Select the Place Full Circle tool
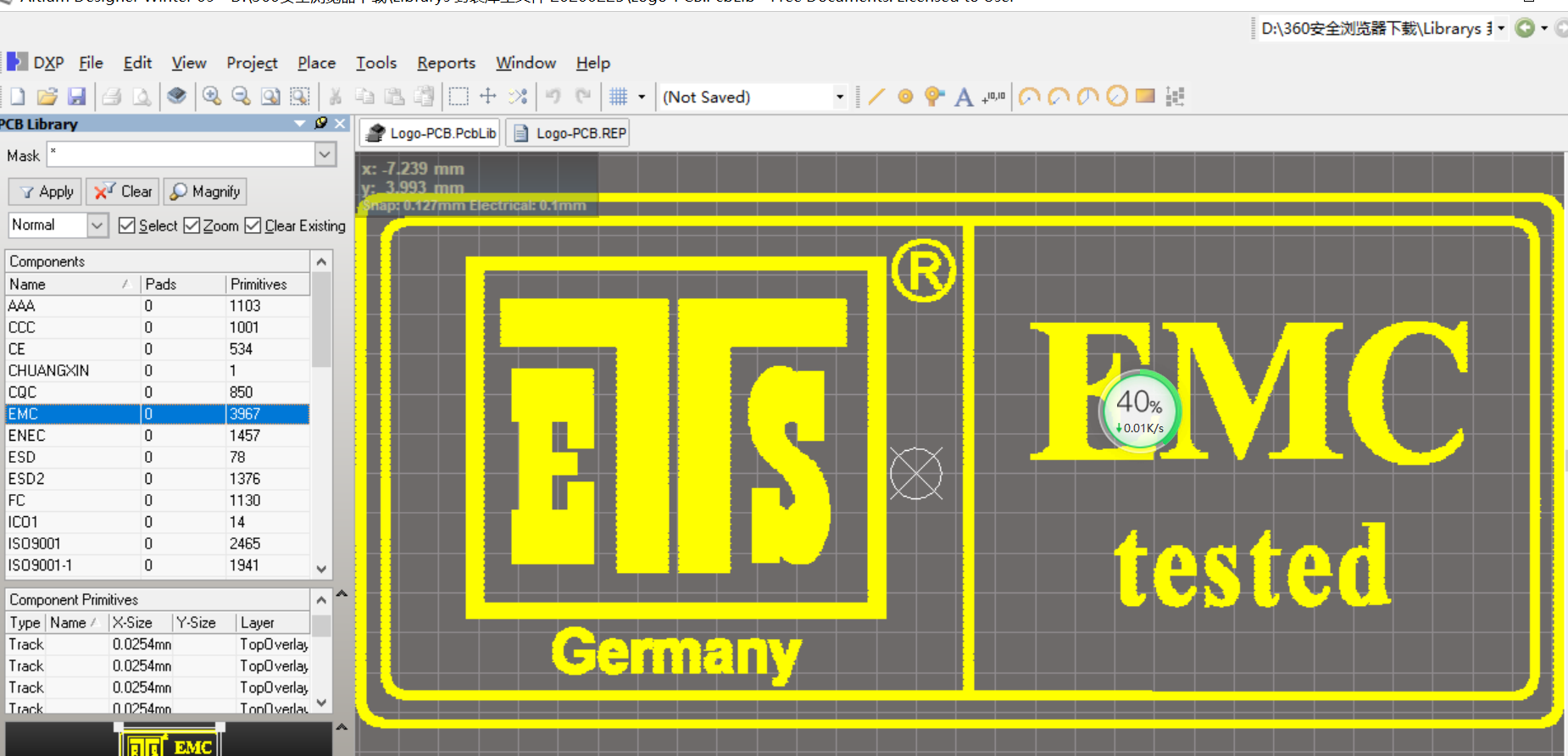Viewport: 1568px width, 756px height. pyautogui.click(x=1117, y=97)
